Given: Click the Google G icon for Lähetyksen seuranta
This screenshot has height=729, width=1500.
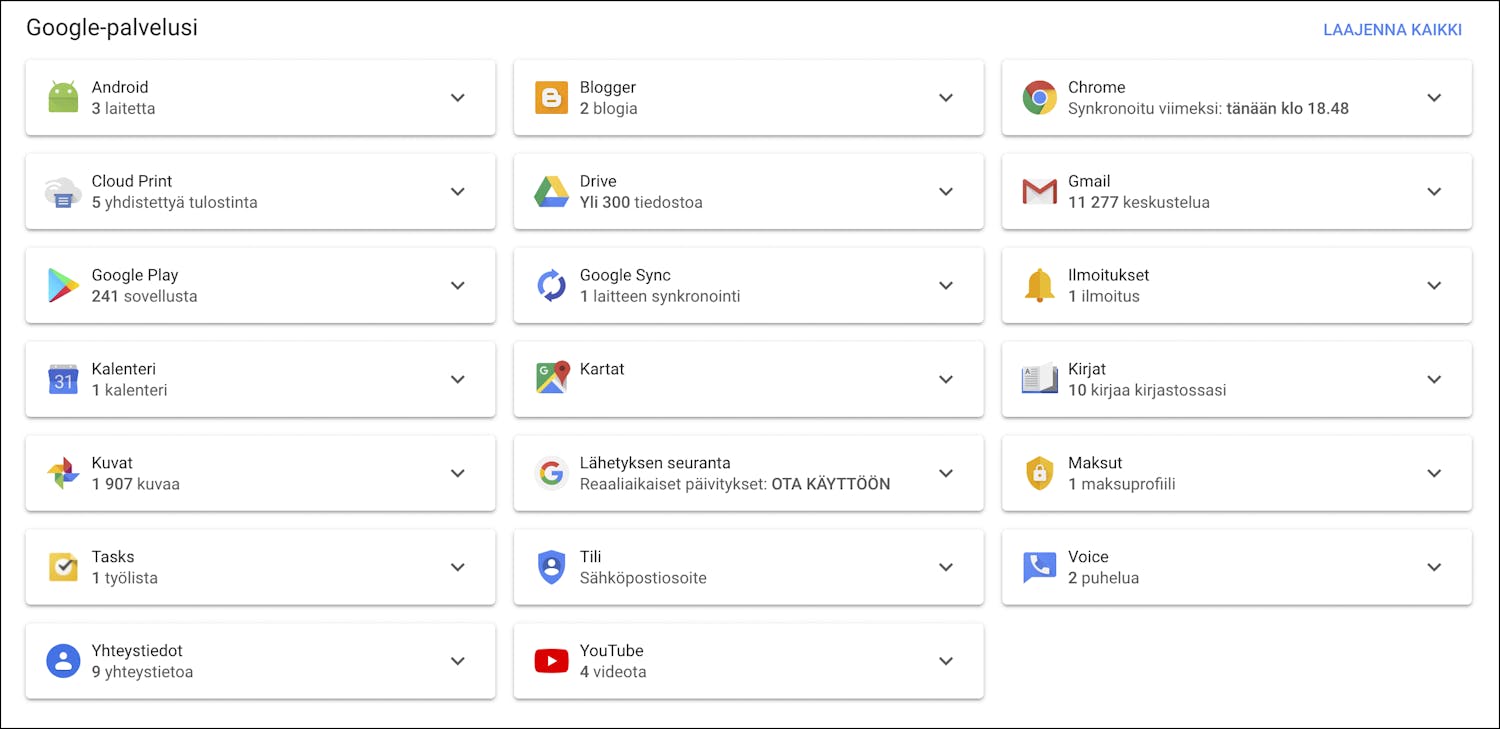Looking at the screenshot, I should point(551,474).
